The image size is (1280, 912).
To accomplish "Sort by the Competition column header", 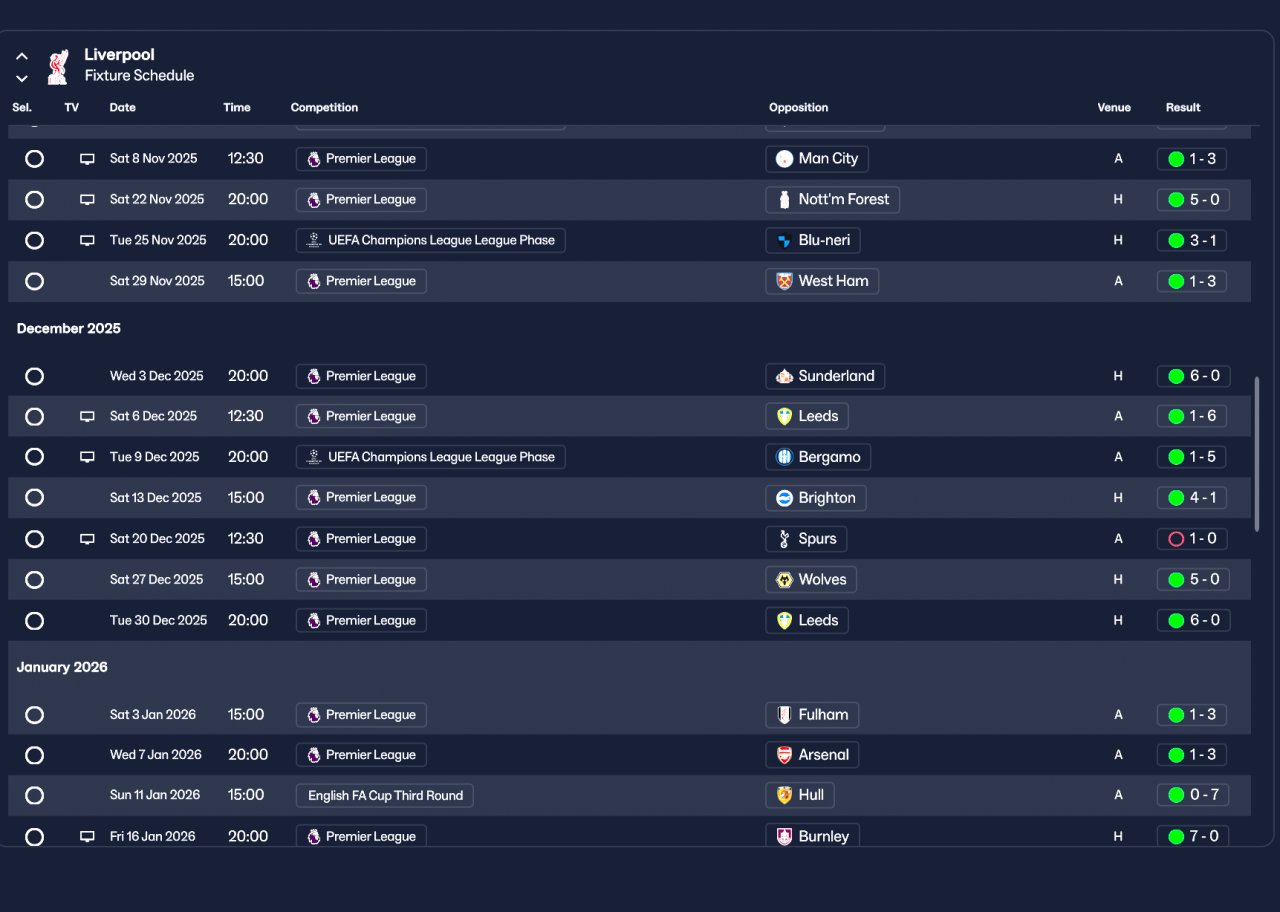I will pos(324,108).
